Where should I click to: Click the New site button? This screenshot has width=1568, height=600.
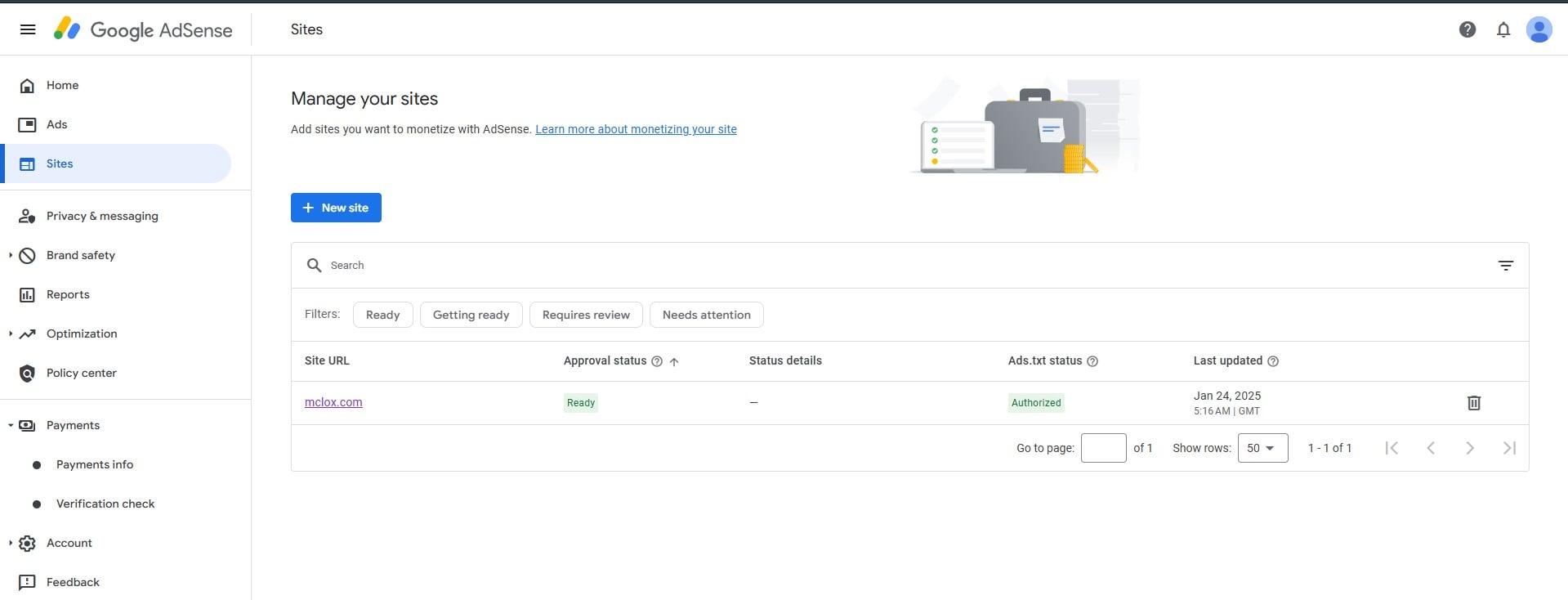click(x=336, y=208)
